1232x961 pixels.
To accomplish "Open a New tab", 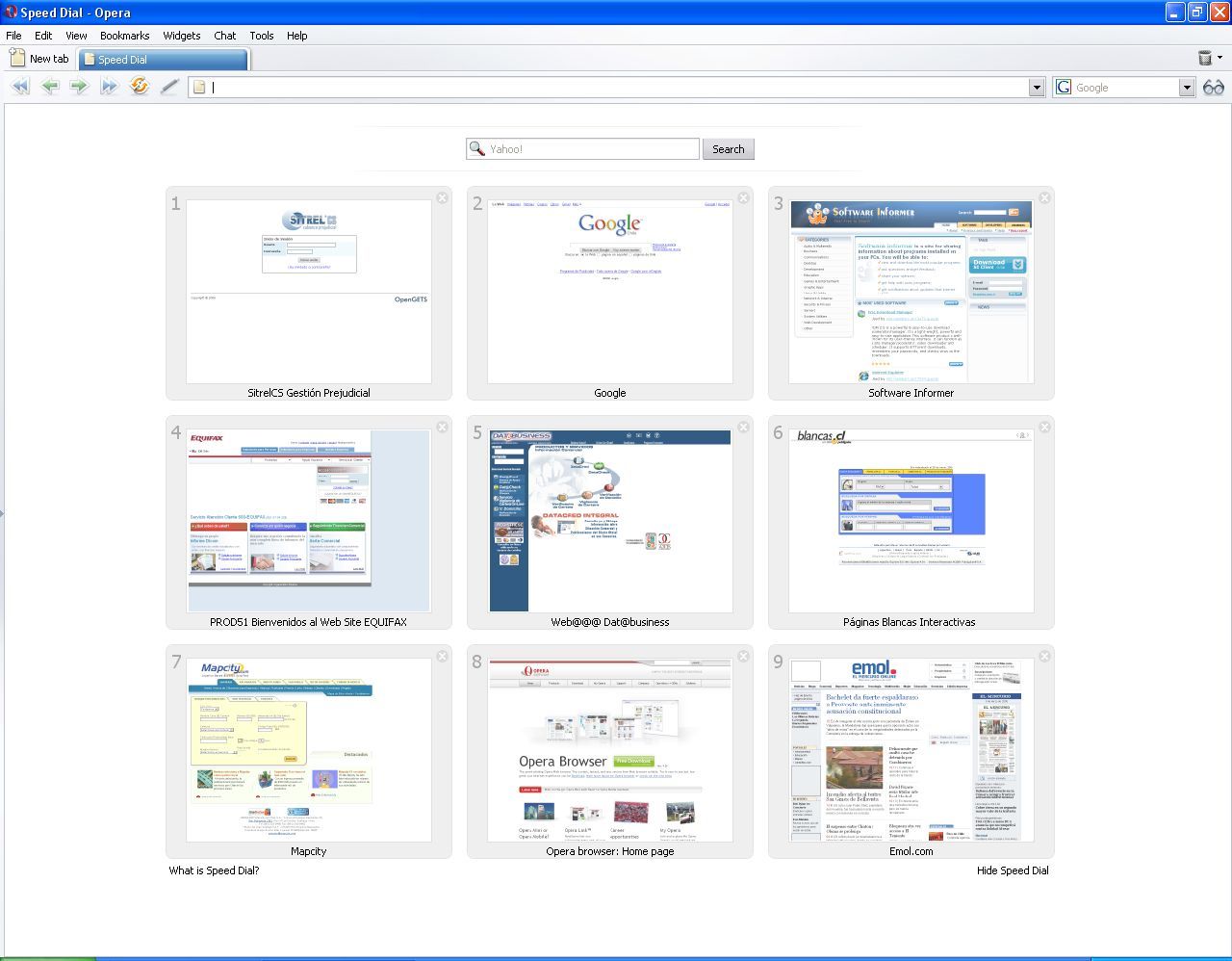I will (38, 58).
